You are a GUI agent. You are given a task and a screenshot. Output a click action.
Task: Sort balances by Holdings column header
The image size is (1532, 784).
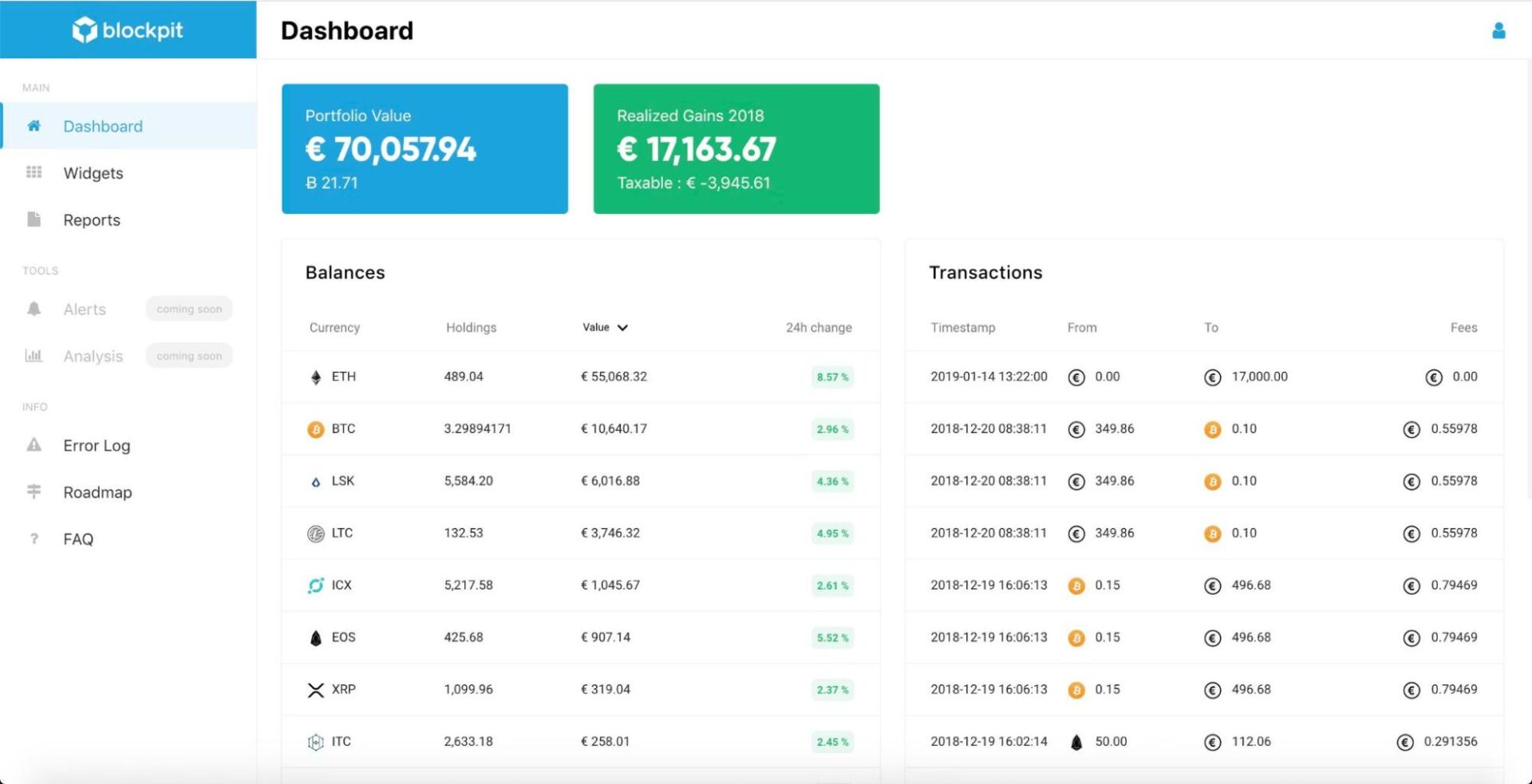(x=471, y=328)
